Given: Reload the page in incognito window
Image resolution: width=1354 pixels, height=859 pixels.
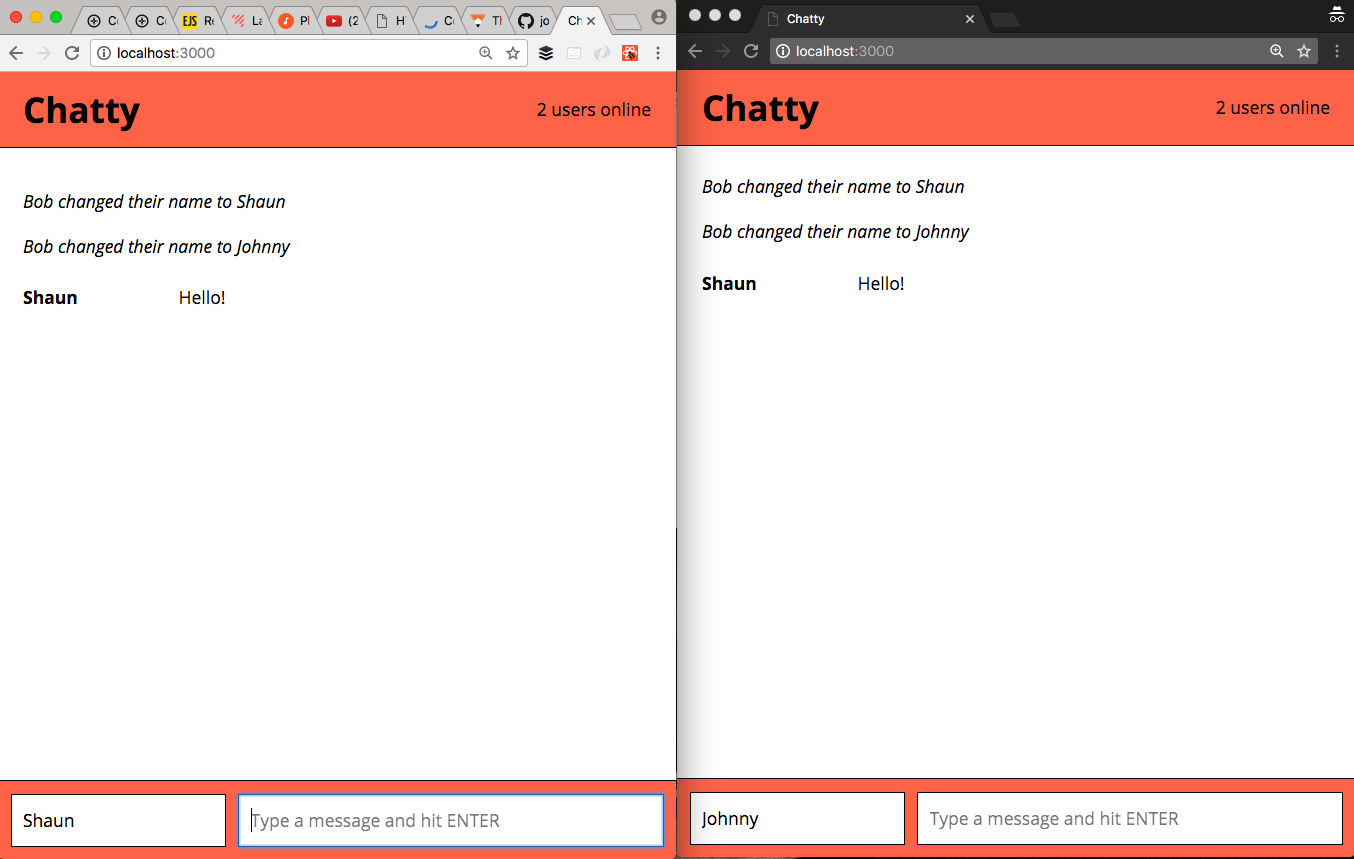Looking at the screenshot, I should [x=752, y=51].
